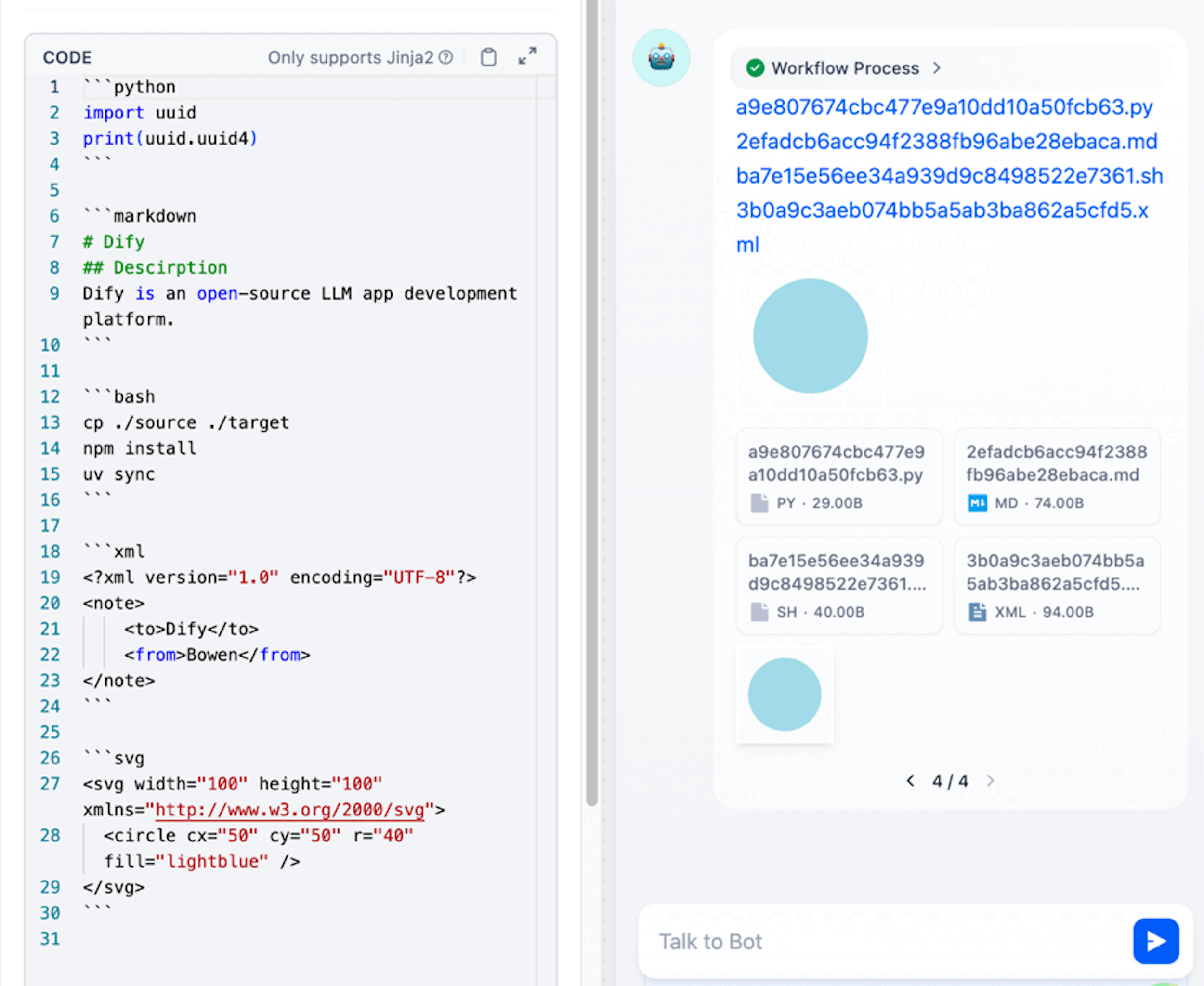The image size is (1204, 986).
Task: Go to the previous result page
Action: [x=910, y=780]
